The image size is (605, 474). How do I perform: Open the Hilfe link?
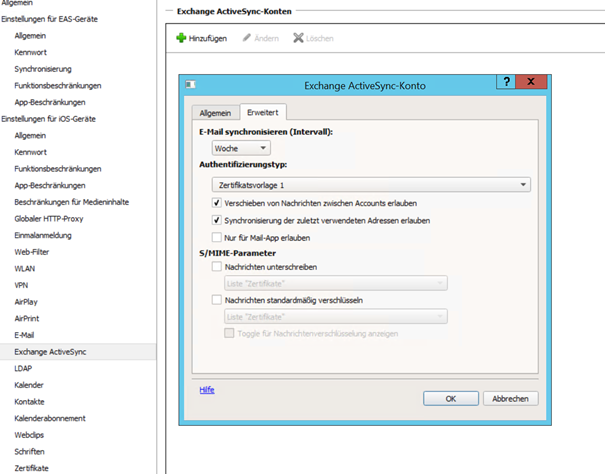click(x=207, y=390)
